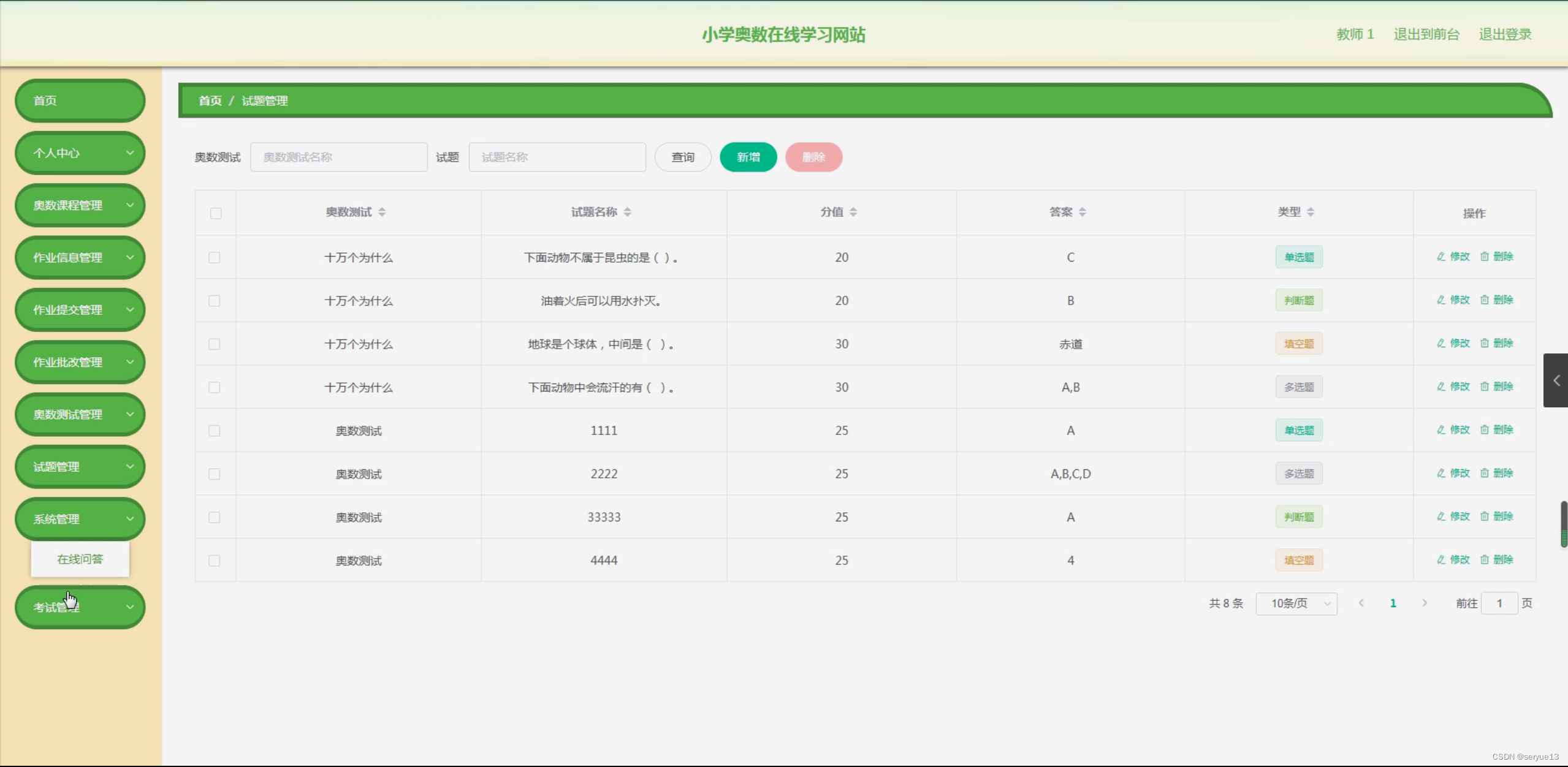Select checkbox for 油着火后可以用水扑灭 row

[214, 301]
